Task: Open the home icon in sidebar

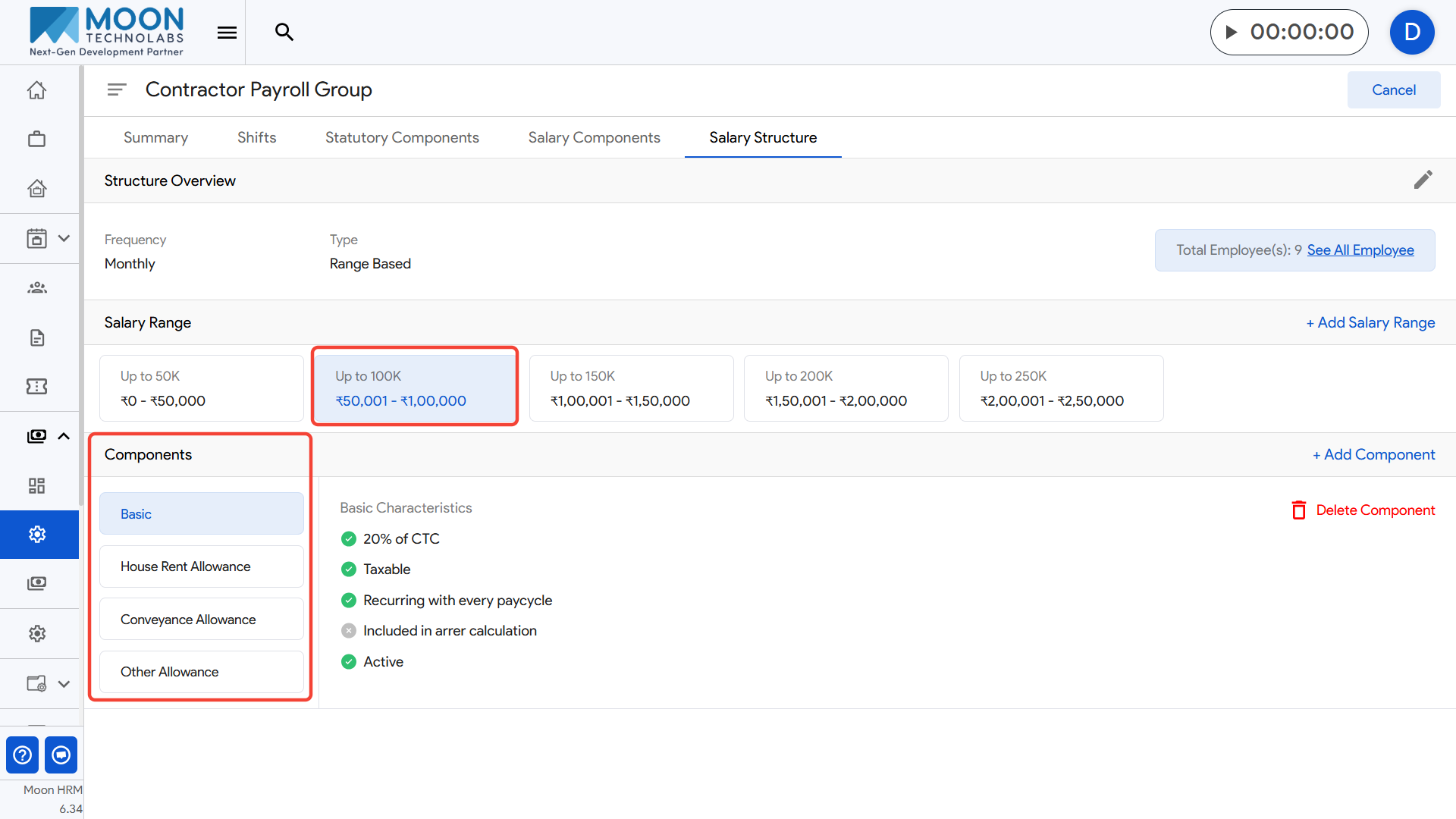Action: (36, 90)
